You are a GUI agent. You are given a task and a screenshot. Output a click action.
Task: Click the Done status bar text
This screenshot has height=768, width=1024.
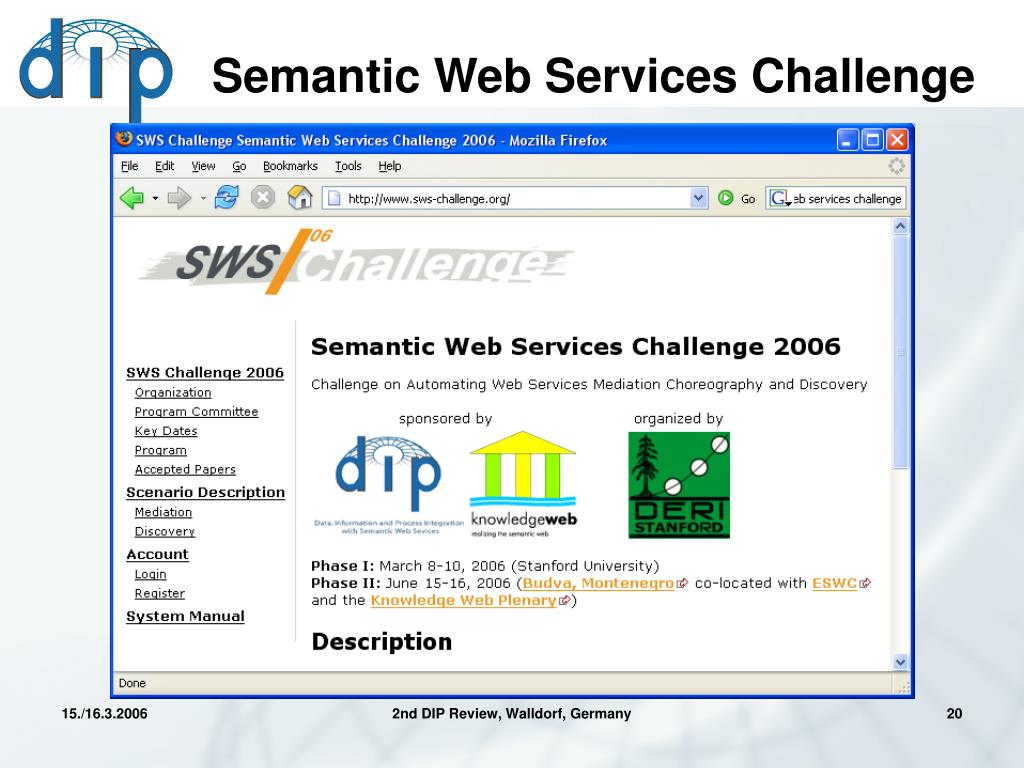coord(132,683)
